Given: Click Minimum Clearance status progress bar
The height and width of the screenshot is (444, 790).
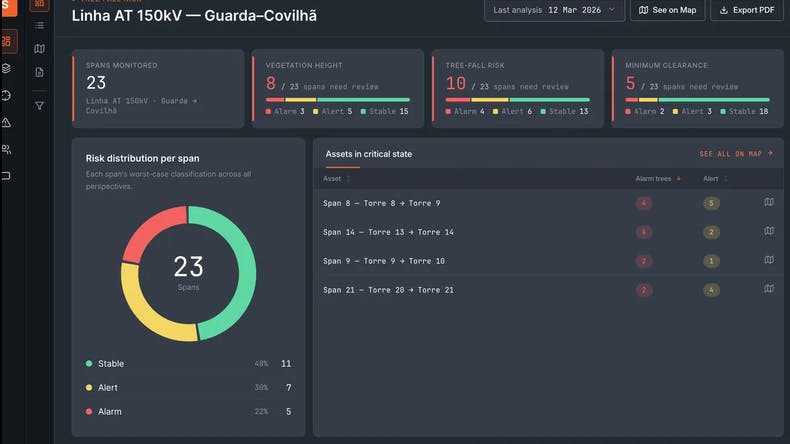Looking at the screenshot, I should (697, 100).
